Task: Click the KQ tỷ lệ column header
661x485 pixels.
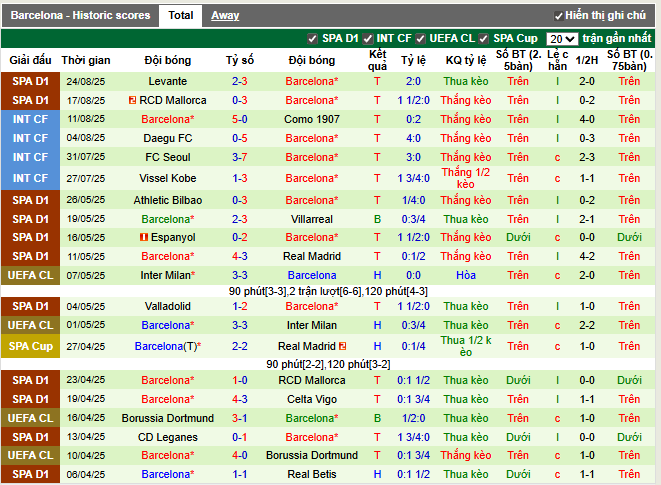Action: 466,60
